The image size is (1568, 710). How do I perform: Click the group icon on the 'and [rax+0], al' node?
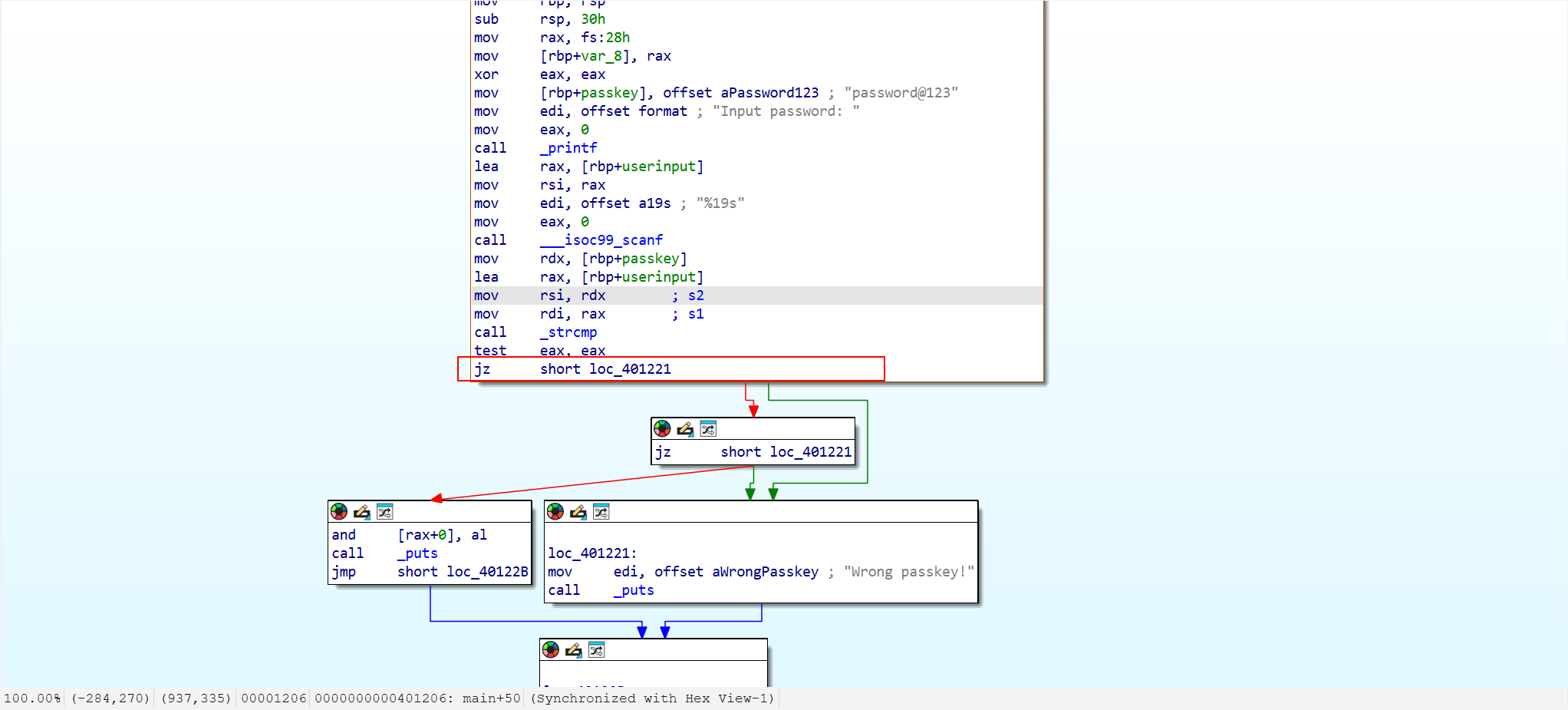click(384, 511)
